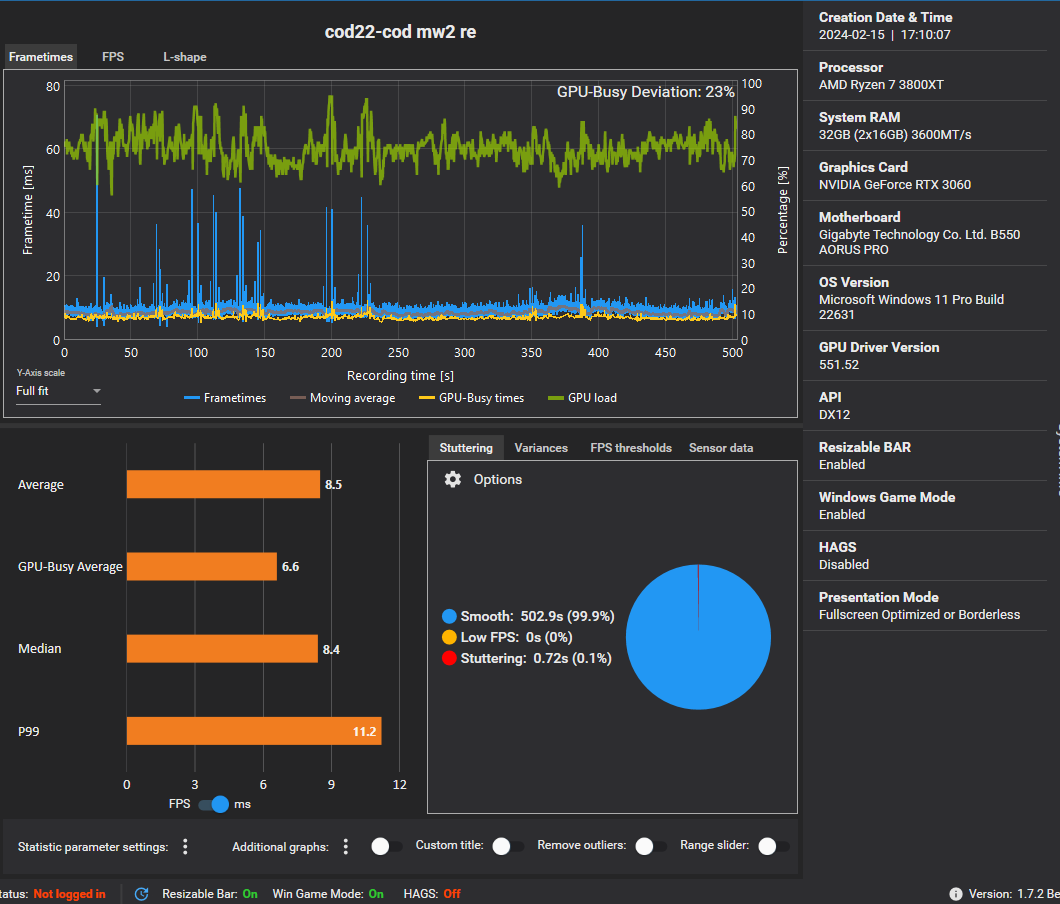Click 'Fullscreen Optimized or Borderless' presentation mode
The image size is (1060, 904).
coord(919,615)
